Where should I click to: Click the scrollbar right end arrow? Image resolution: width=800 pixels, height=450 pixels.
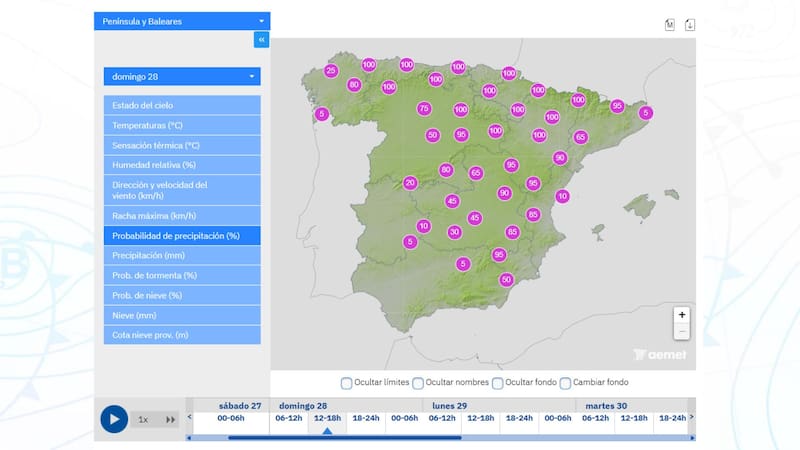click(692, 438)
